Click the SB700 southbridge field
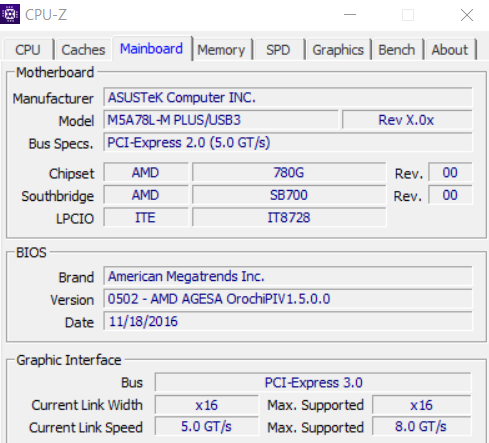The width and height of the screenshot is (489, 443). tap(289, 195)
